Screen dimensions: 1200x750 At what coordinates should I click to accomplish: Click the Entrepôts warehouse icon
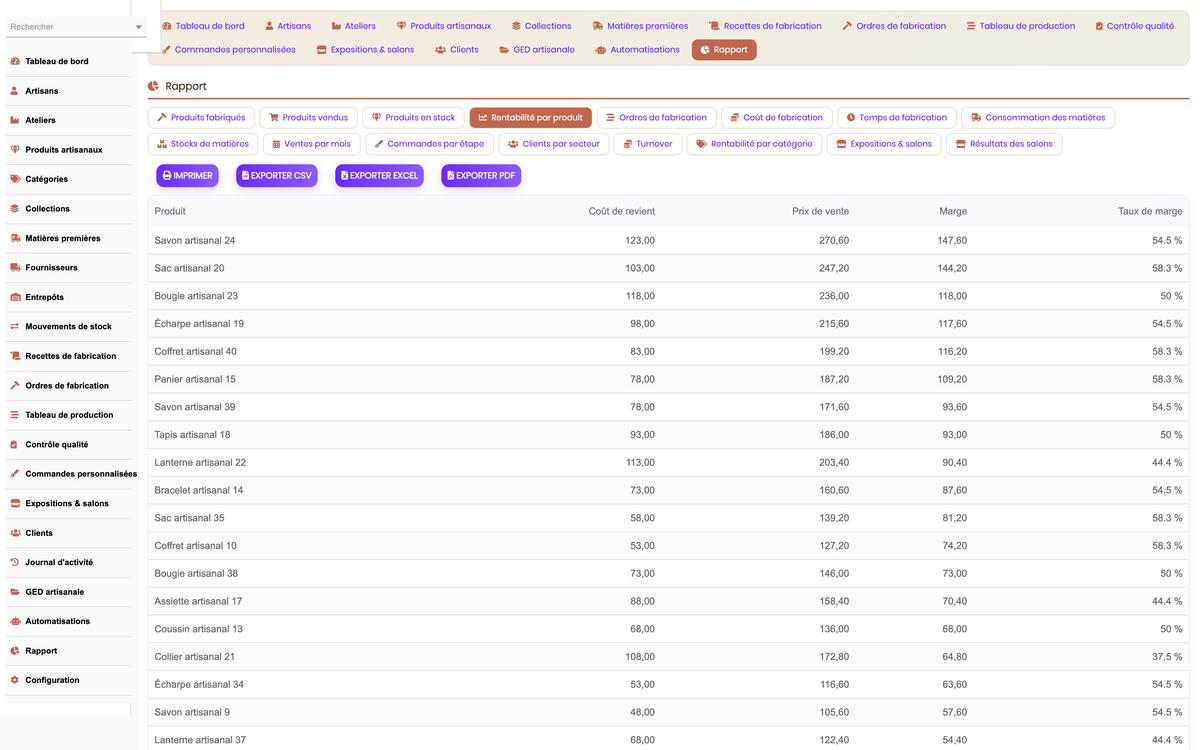tap(15, 297)
